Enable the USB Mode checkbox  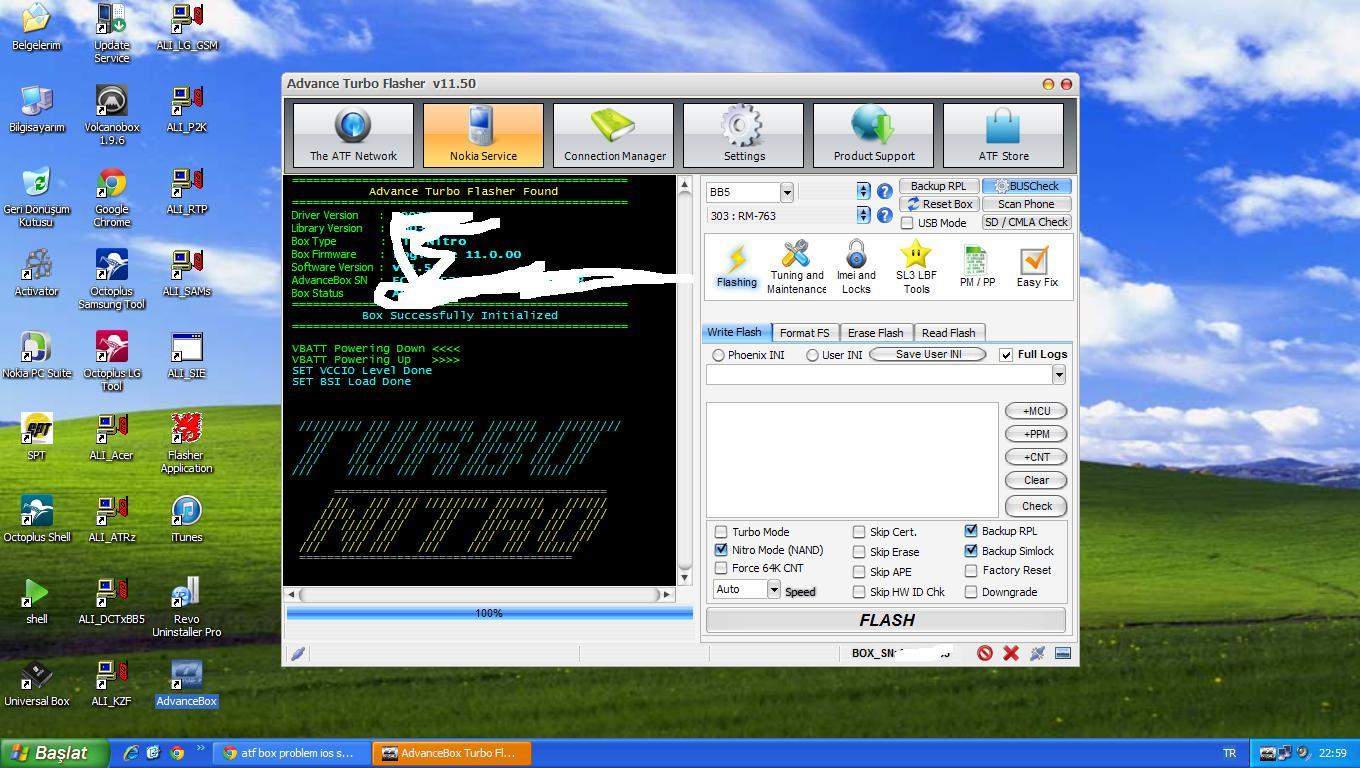coord(907,223)
